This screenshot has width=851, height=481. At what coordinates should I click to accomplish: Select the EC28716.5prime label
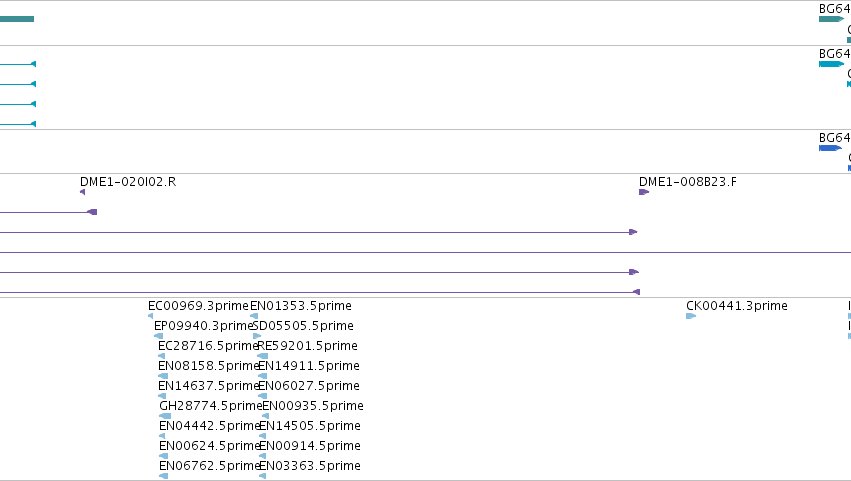208,346
